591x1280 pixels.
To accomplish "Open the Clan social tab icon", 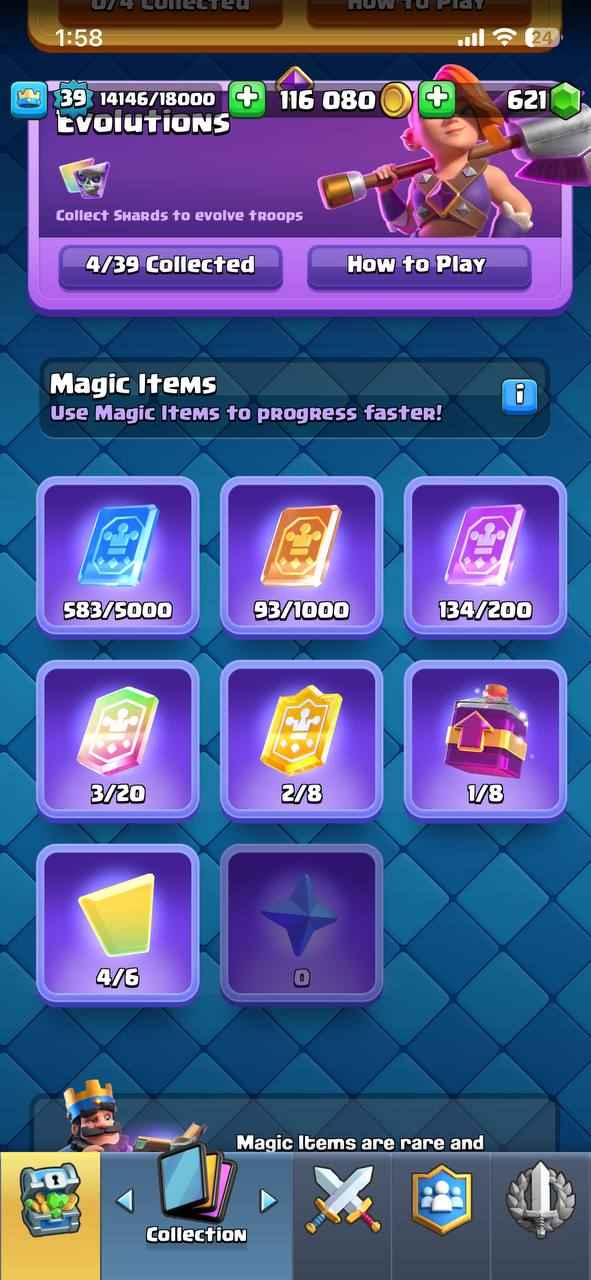I will click(441, 1199).
